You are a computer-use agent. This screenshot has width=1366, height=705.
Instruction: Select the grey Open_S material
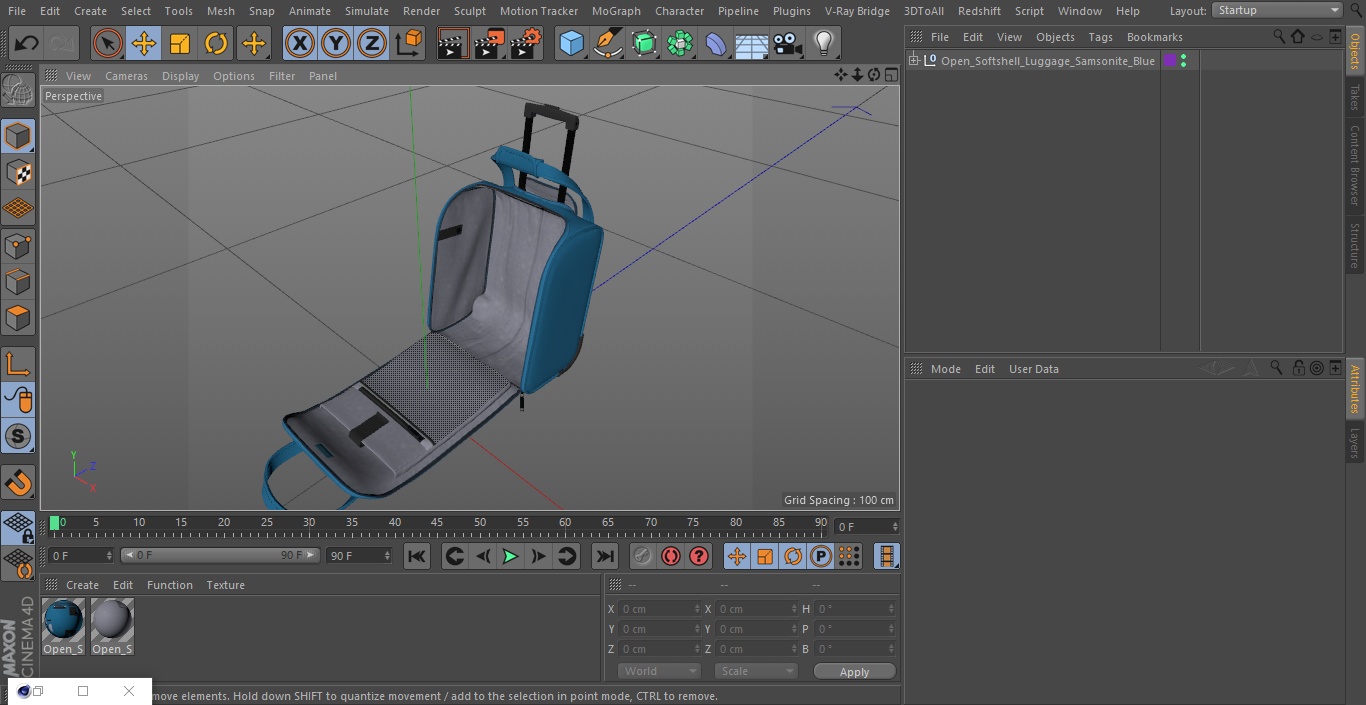(x=112, y=627)
